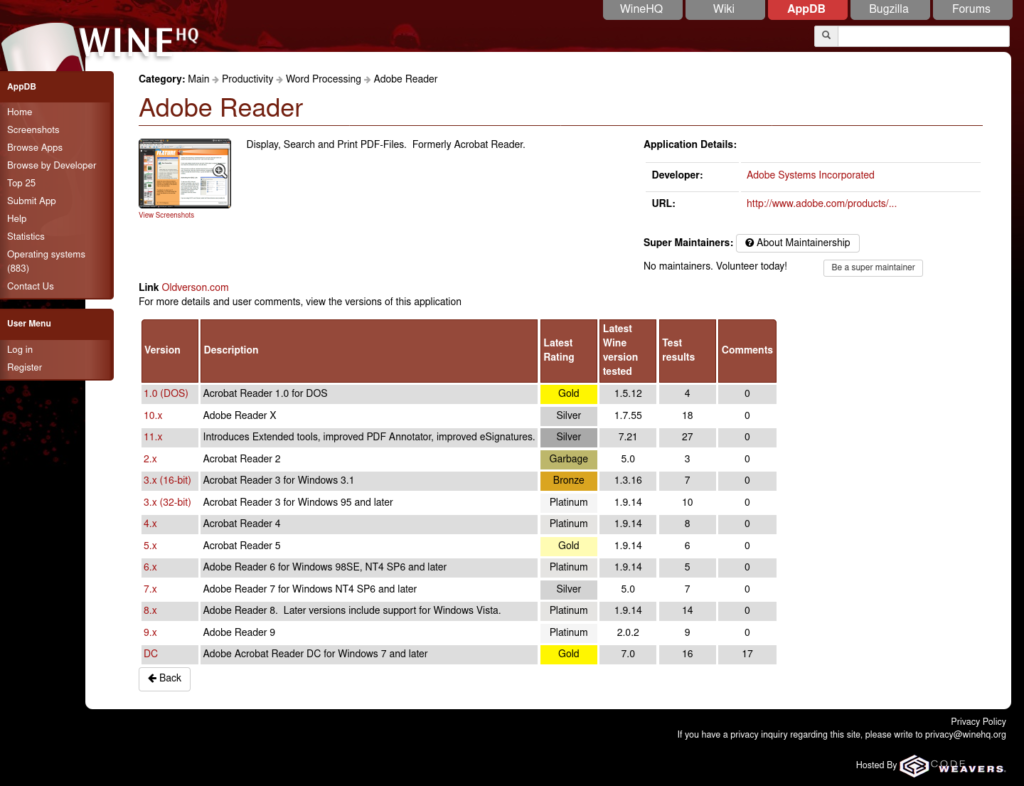Open Statistics in the sidebar

pyautogui.click(x=26, y=236)
